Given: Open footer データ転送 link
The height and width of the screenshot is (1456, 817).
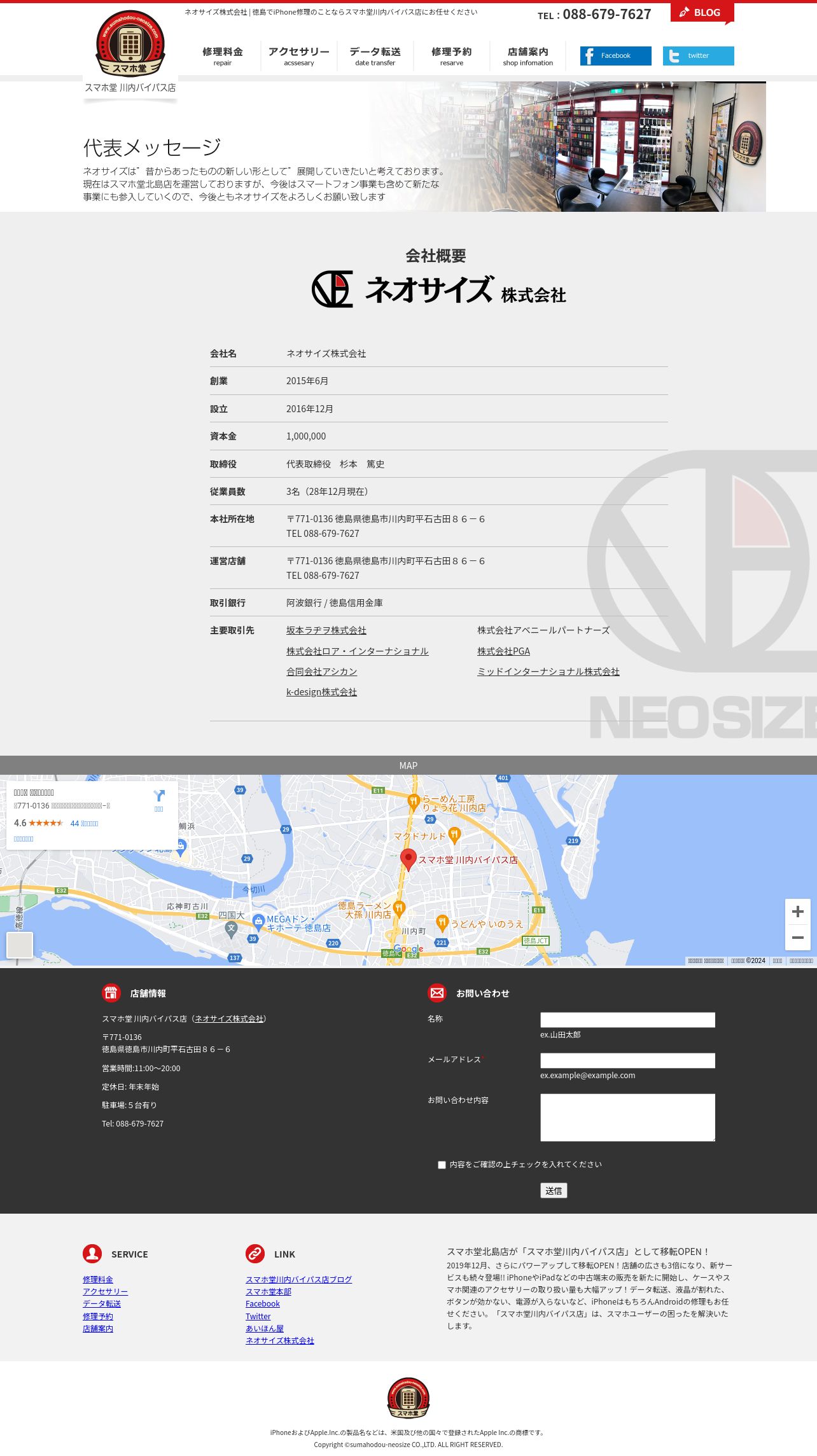Looking at the screenshot, I should point(102,1304).
